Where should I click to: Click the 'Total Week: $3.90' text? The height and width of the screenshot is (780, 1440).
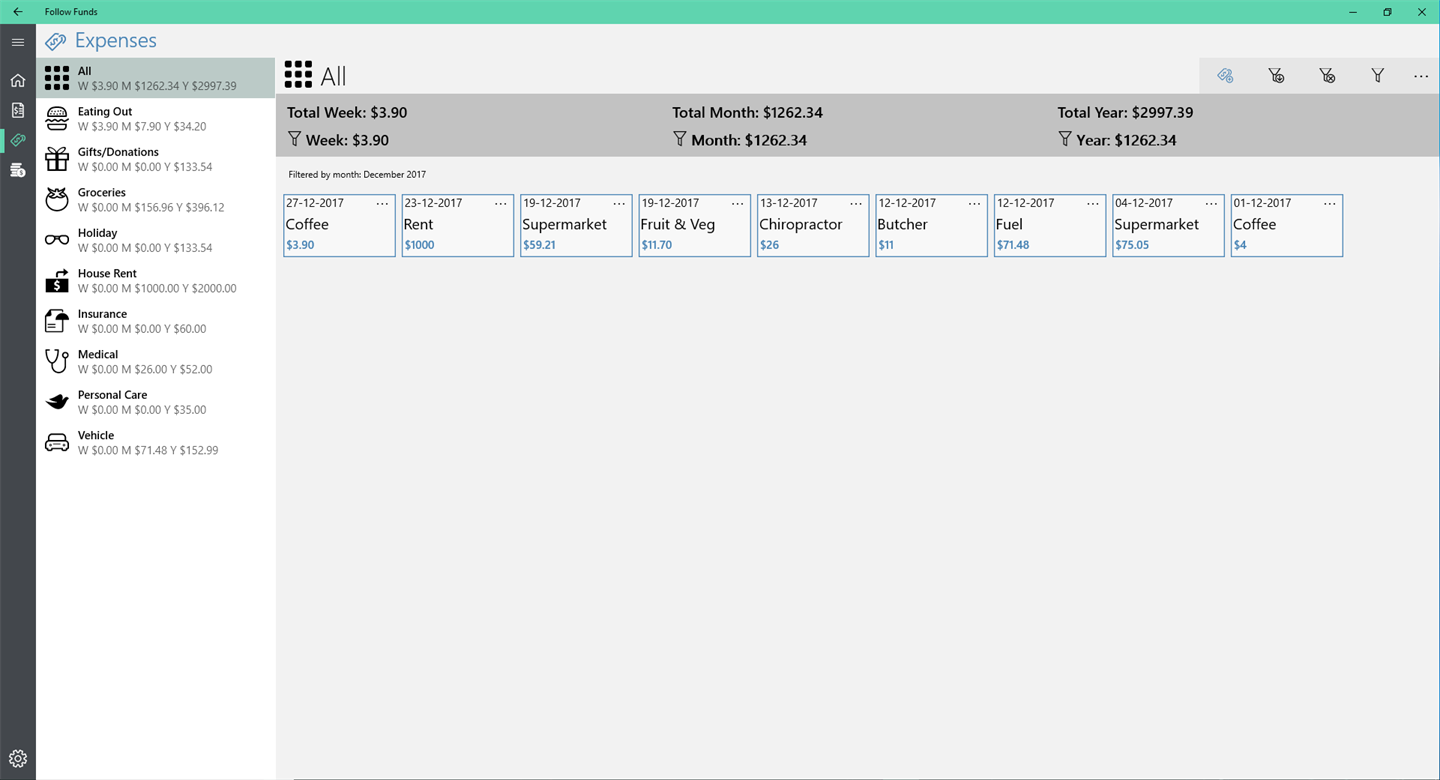click(x=347, y=112)
